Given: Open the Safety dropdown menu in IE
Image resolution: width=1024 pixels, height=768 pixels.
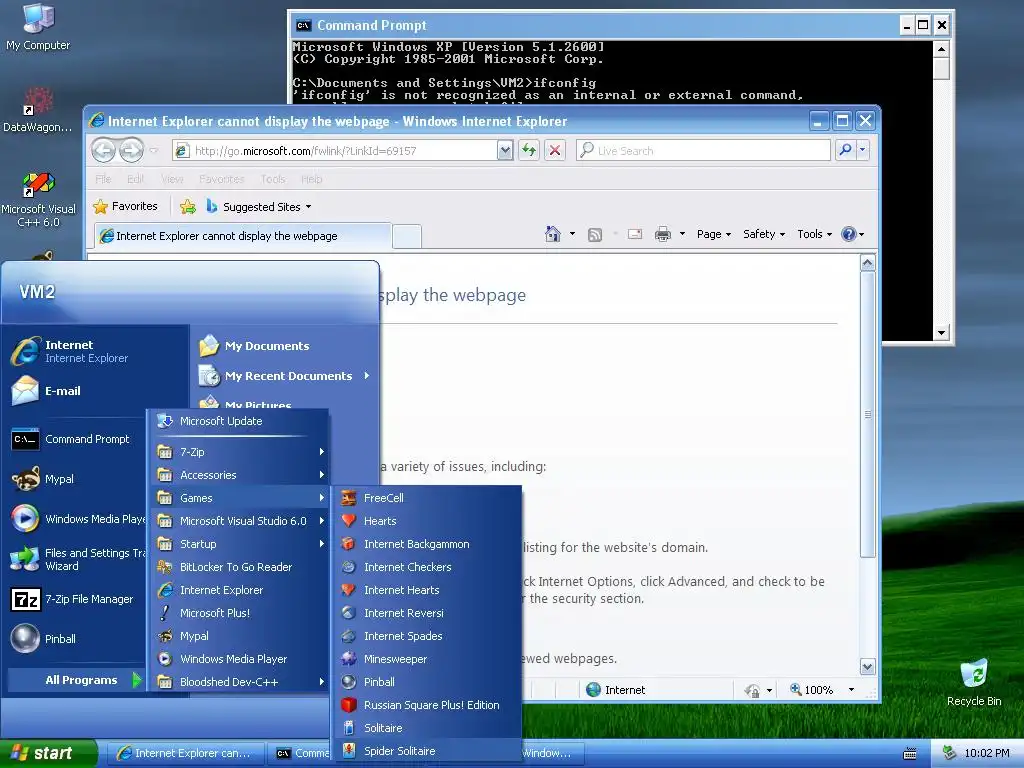Looking at the screenshot, I should pos(764,234).
